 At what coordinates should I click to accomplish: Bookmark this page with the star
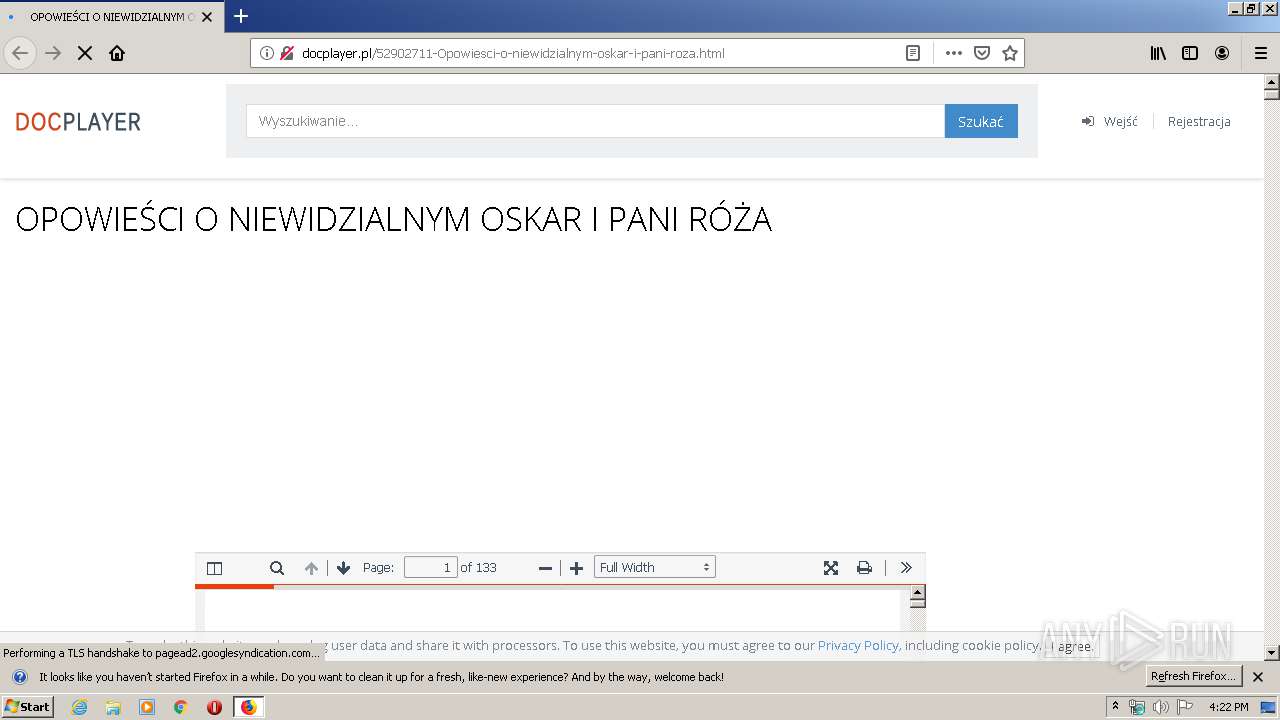(x=1010, y=53)
